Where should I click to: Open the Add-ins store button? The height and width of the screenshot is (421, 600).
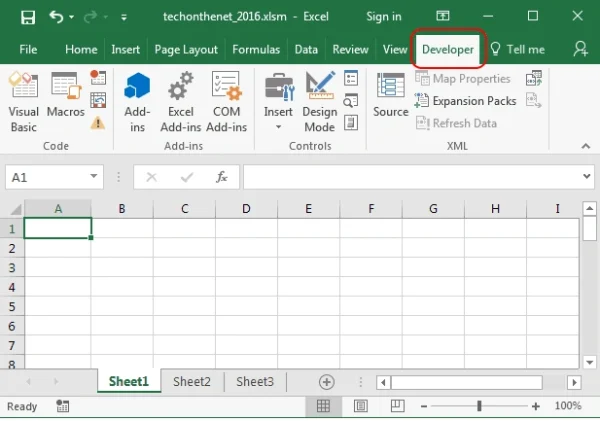pyautogui.click(x=137, y=101)
